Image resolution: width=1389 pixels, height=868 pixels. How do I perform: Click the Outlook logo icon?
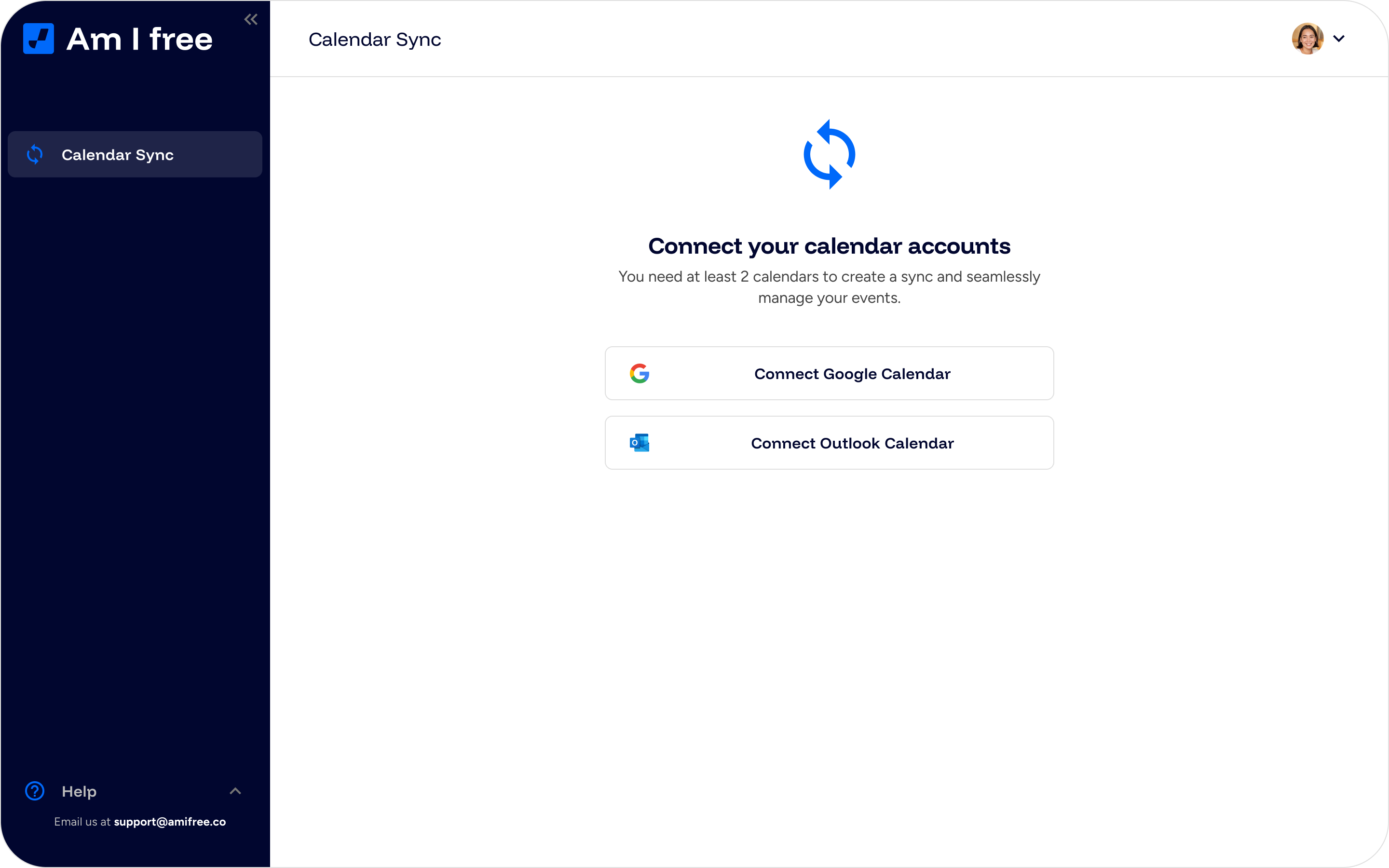coord(640,443)
